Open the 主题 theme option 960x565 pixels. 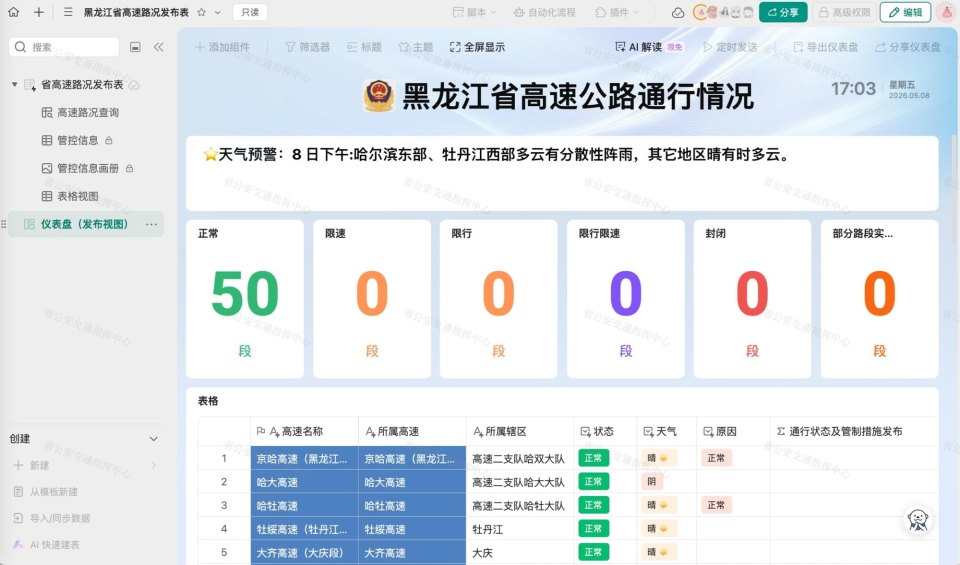416,47
